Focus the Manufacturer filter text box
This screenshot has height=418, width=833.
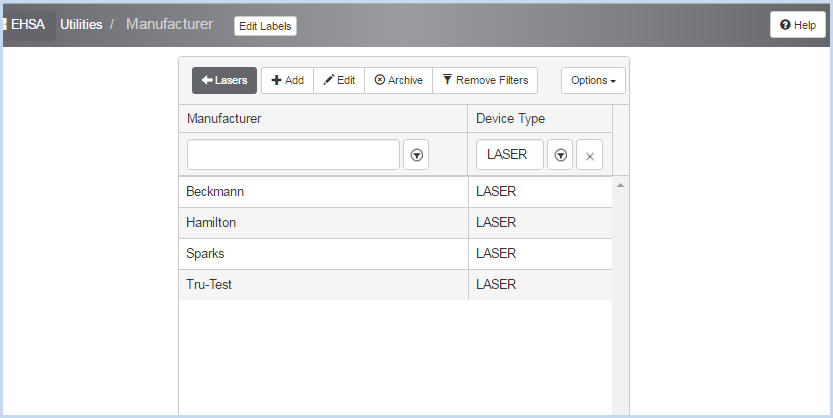point(293,155)
